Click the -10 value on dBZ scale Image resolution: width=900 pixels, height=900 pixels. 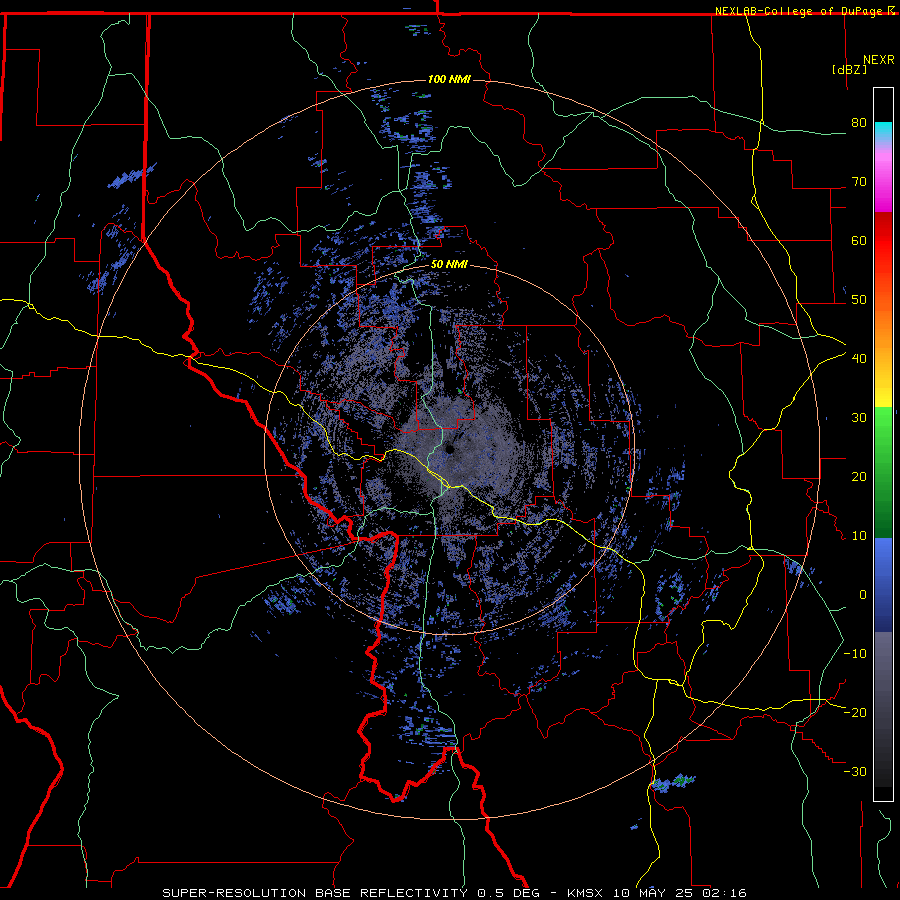point(855,654)
